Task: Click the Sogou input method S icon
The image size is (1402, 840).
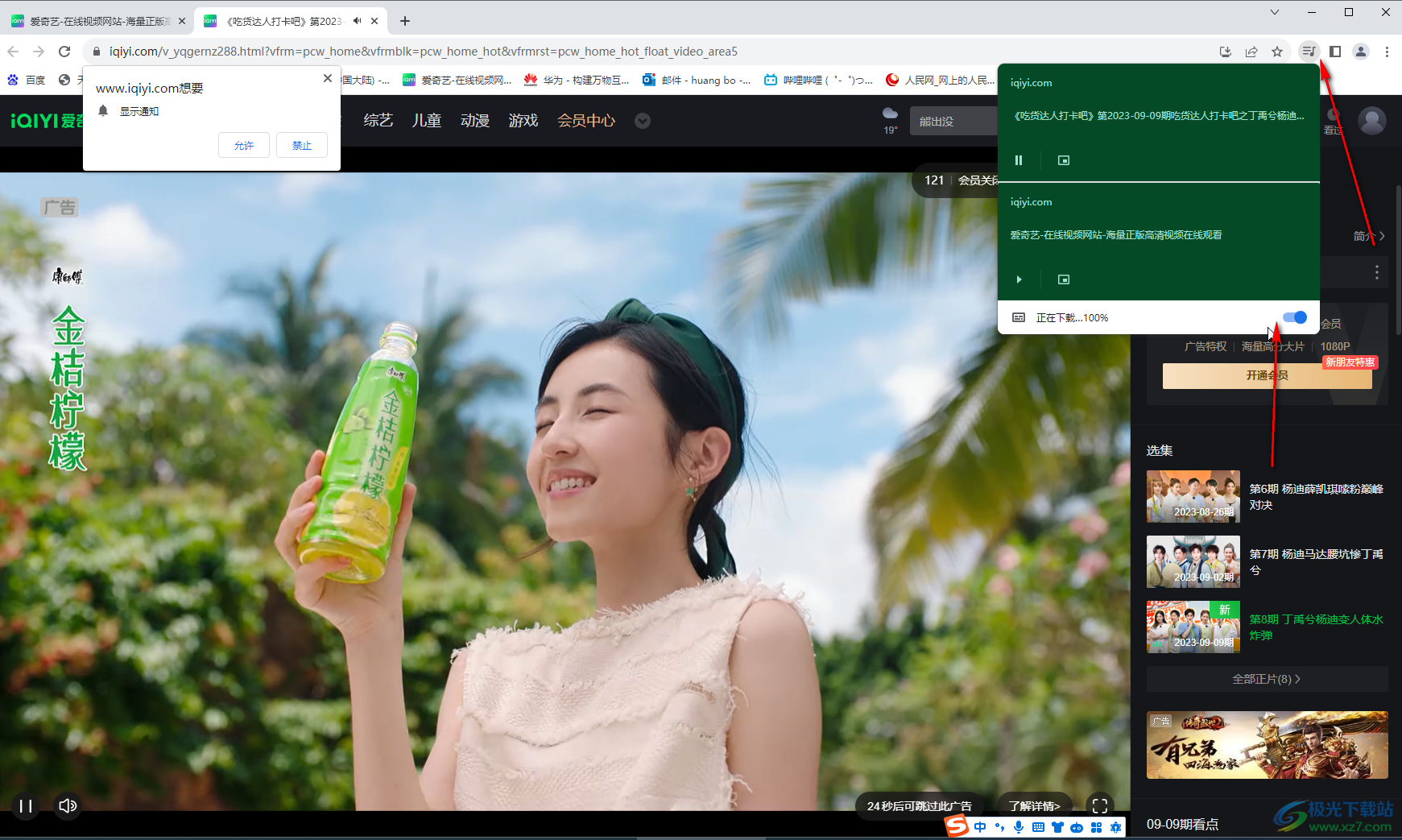Action: coord(957,826)
